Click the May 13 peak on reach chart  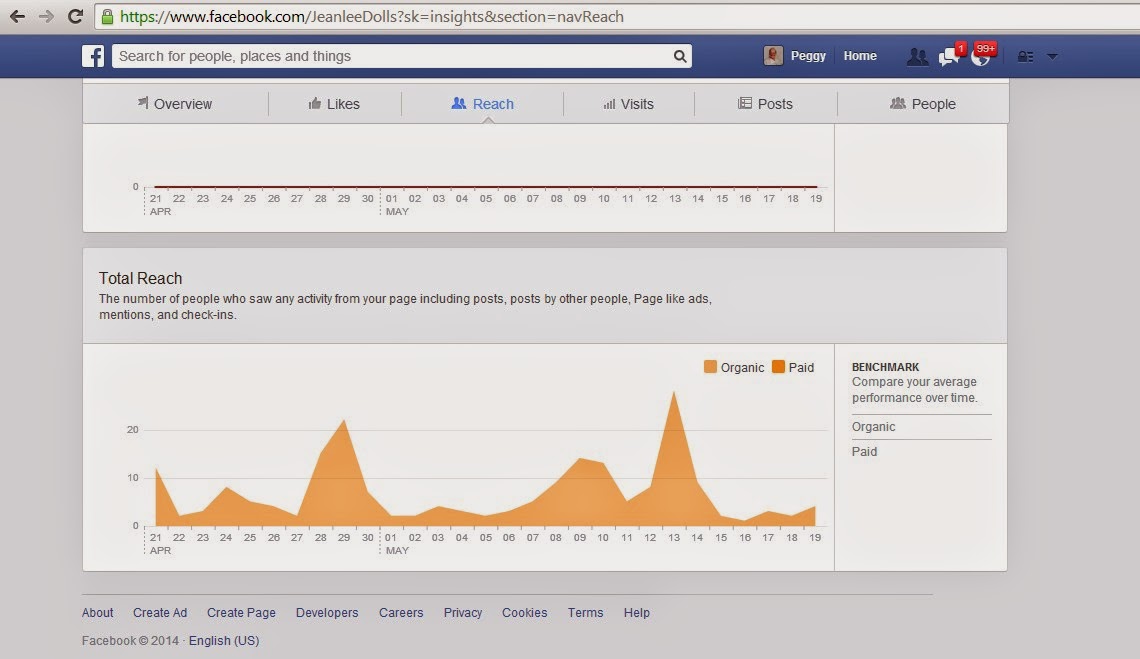click(x=674, y=394)
